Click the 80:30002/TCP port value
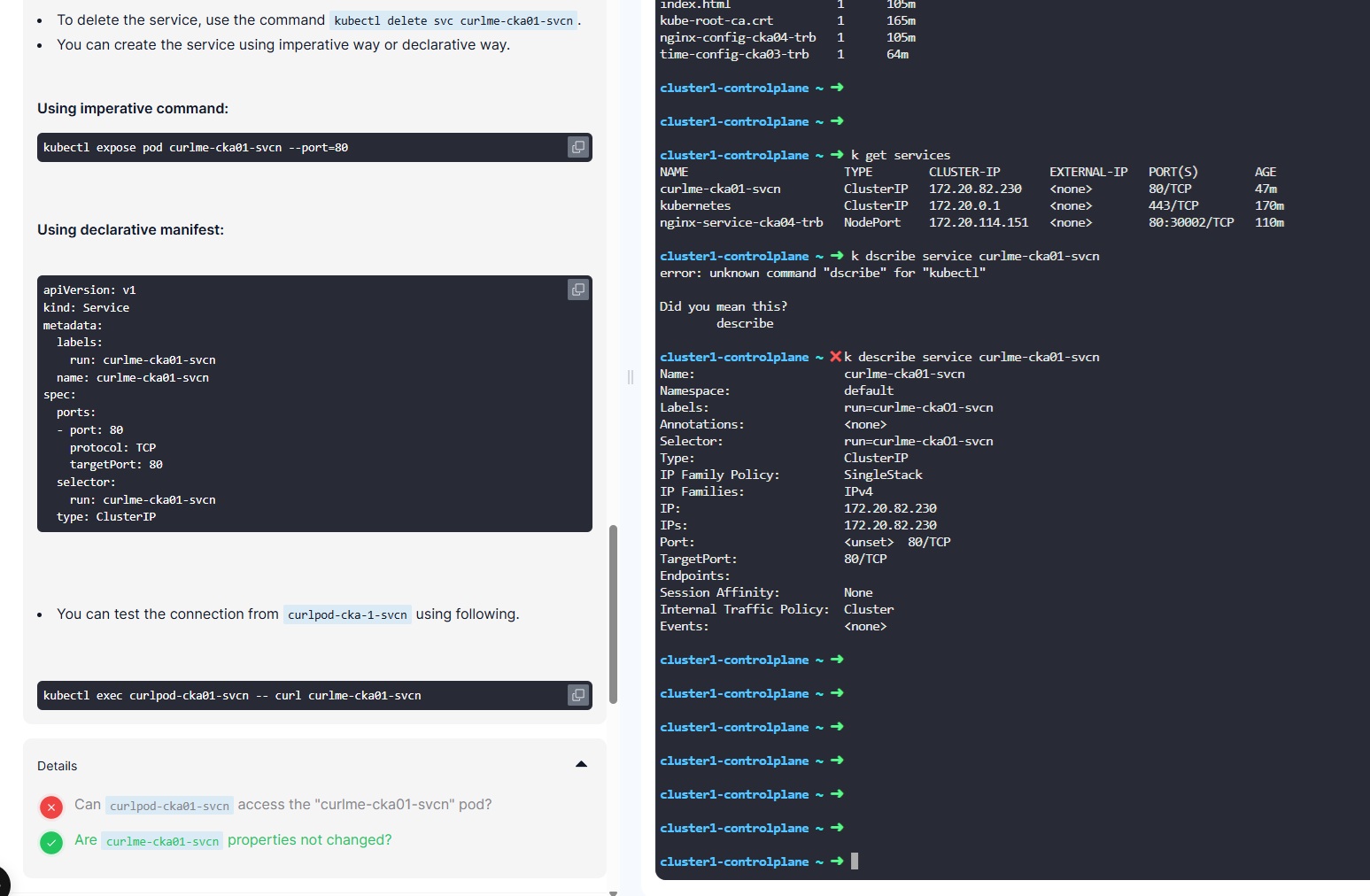Screen dimensions: 1370x896 point(1191,222)
